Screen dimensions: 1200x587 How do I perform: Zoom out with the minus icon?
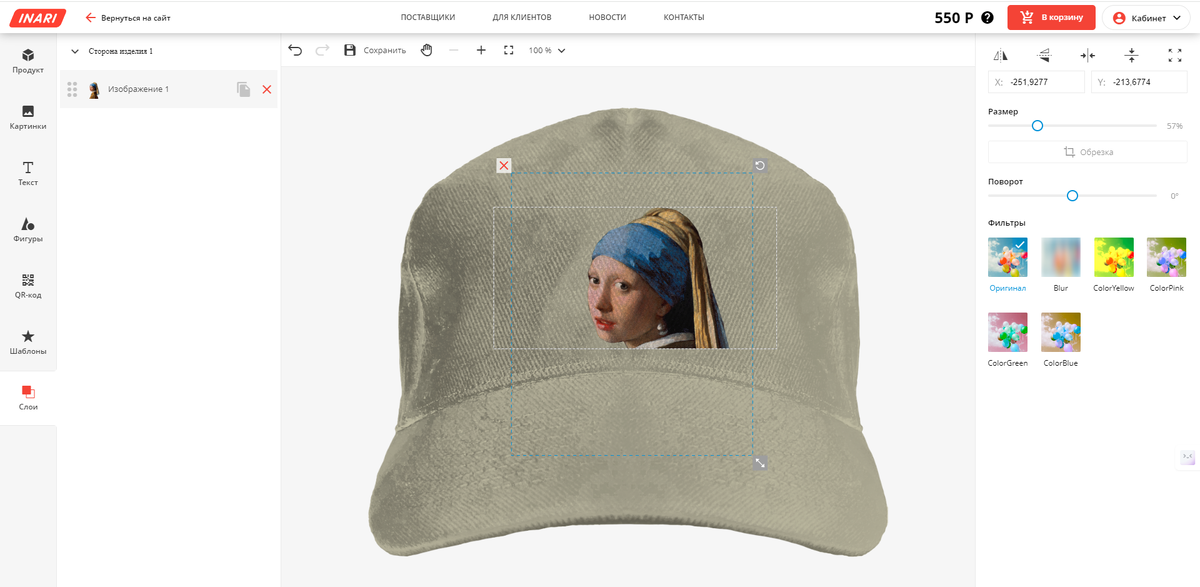coord(454,50)
